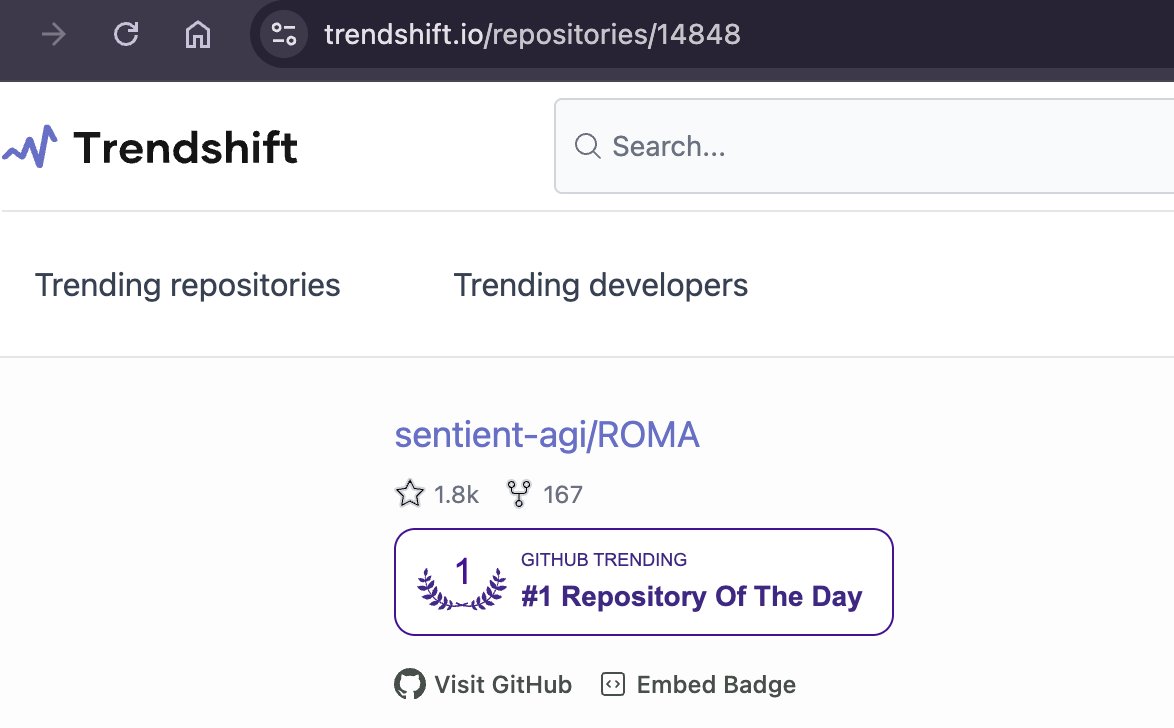
Task: Select the trendshift.io address bar URL
Action: click(x=532, y=35)
